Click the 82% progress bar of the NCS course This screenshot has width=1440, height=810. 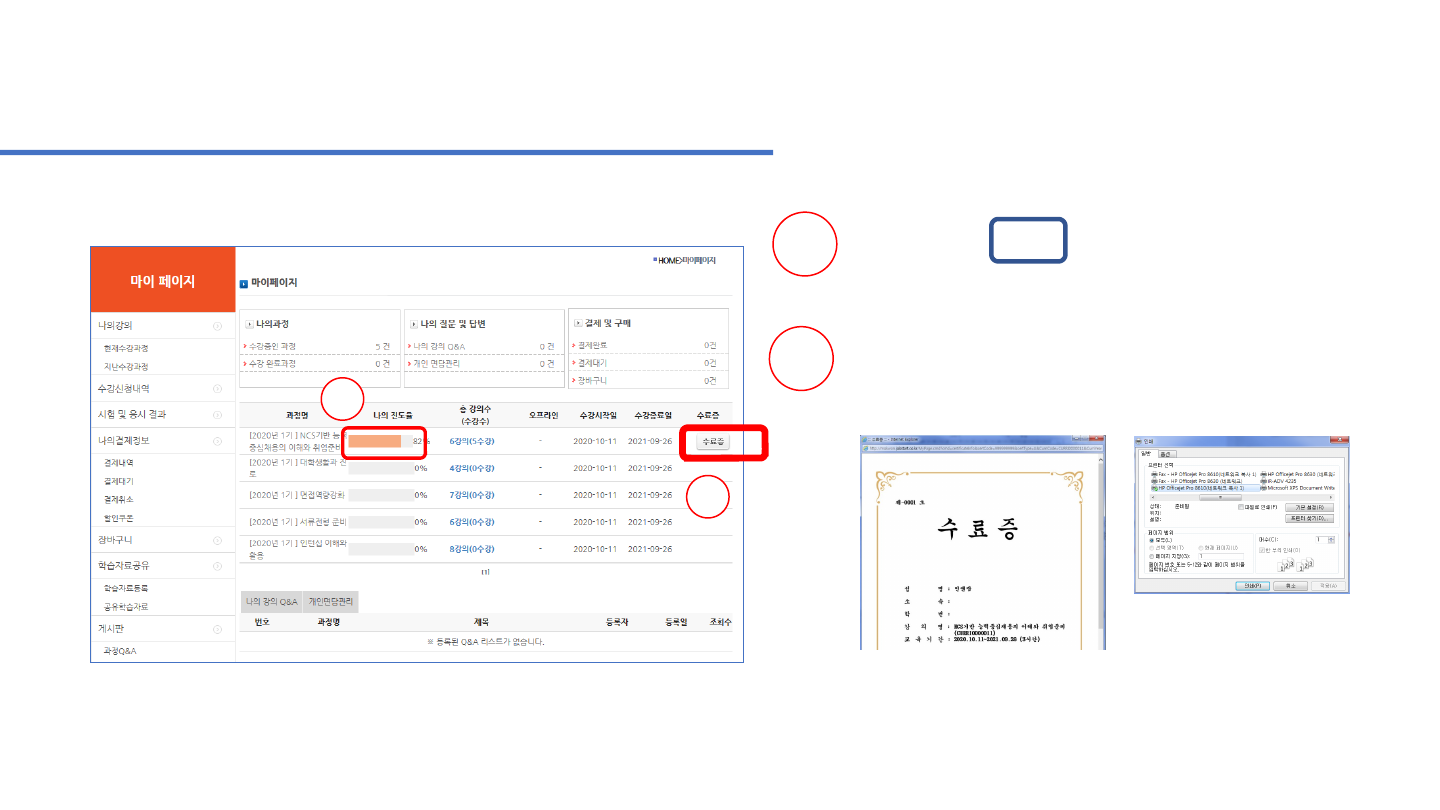pyautogui.click(x=376, y=441)
